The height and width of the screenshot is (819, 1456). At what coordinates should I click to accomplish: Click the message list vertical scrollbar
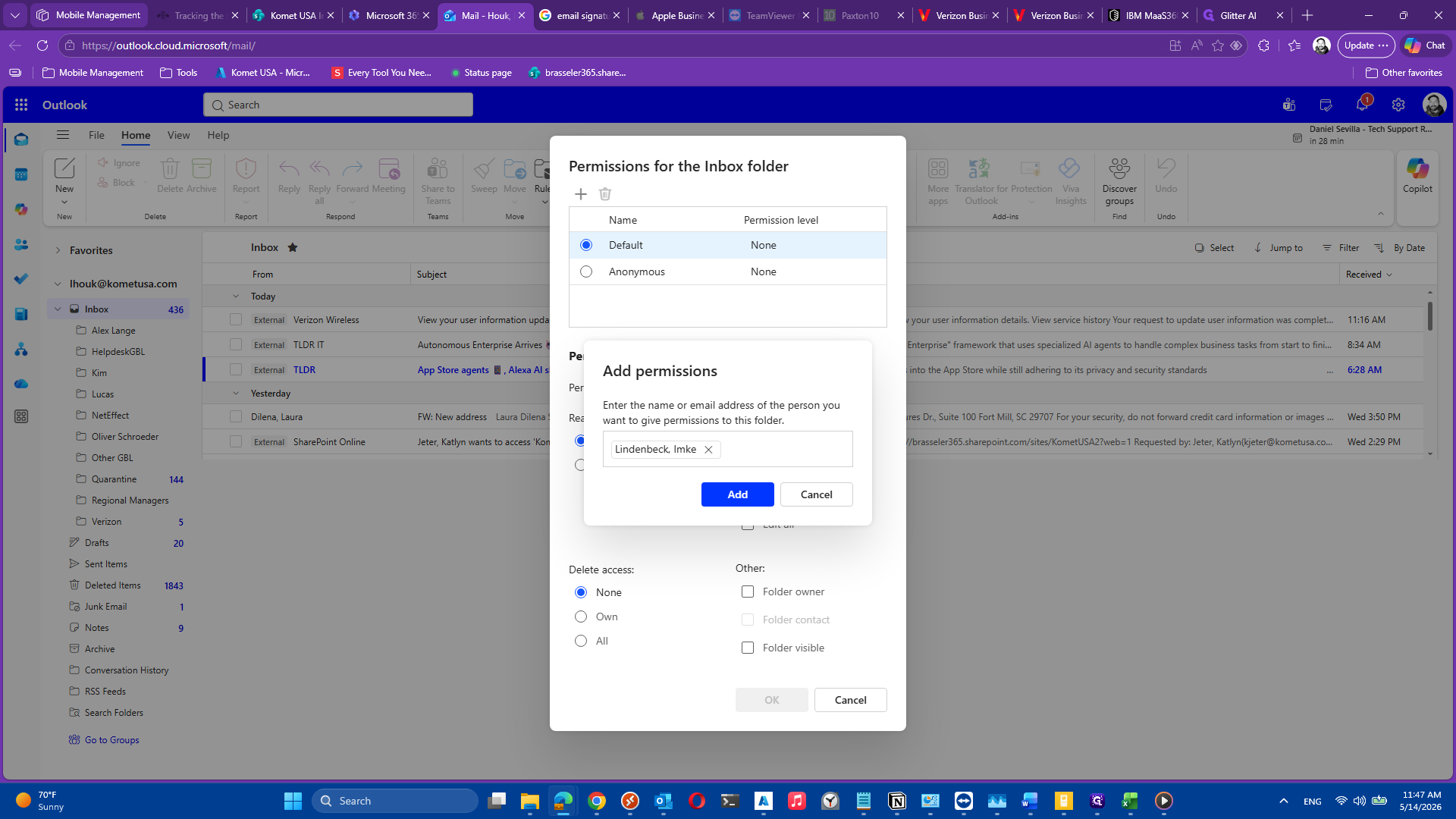1430,315
